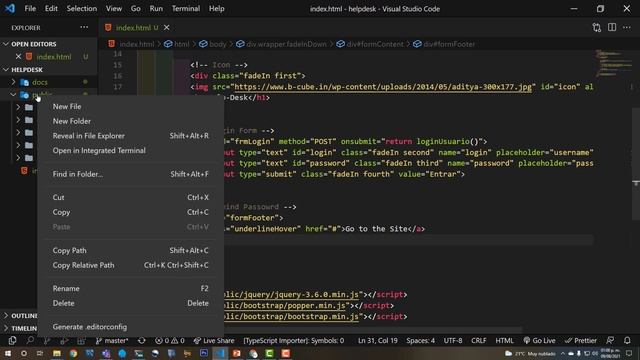This screenshot has width=640, height=360.
Task: Open notifications bell in status bar
Action: 627,340
